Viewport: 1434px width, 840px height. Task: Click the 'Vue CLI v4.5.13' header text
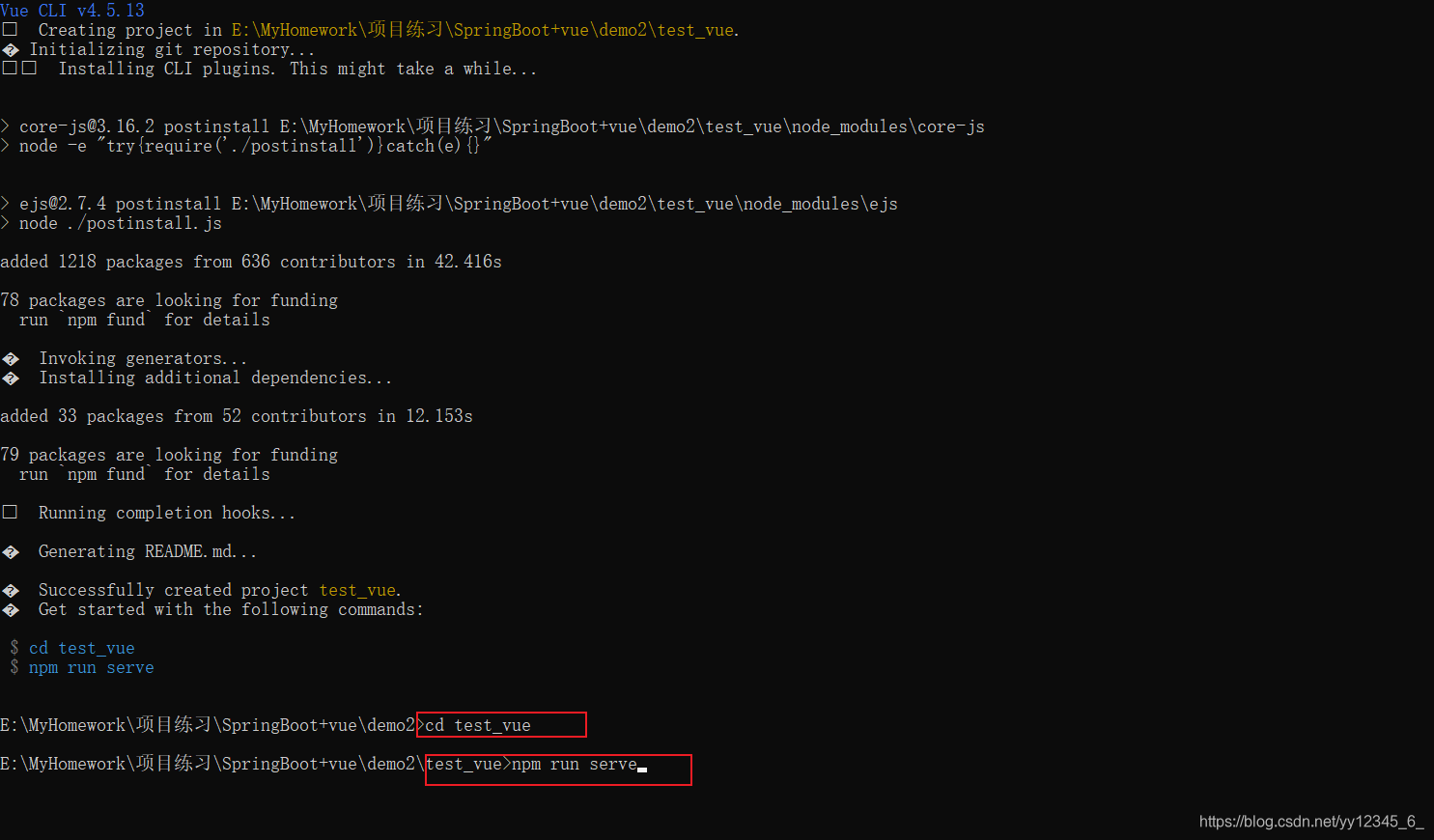(x=72, y=11)
